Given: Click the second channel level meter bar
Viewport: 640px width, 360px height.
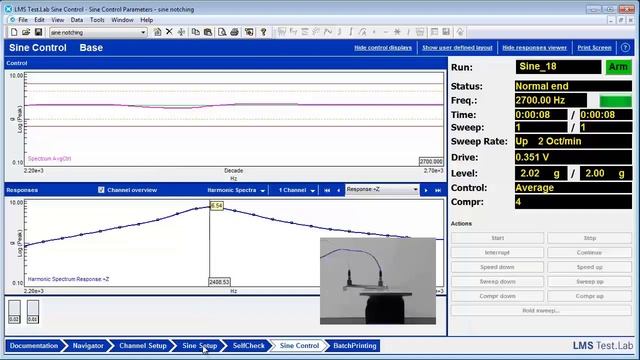Looking at the screenshot, I should point(33,312).
